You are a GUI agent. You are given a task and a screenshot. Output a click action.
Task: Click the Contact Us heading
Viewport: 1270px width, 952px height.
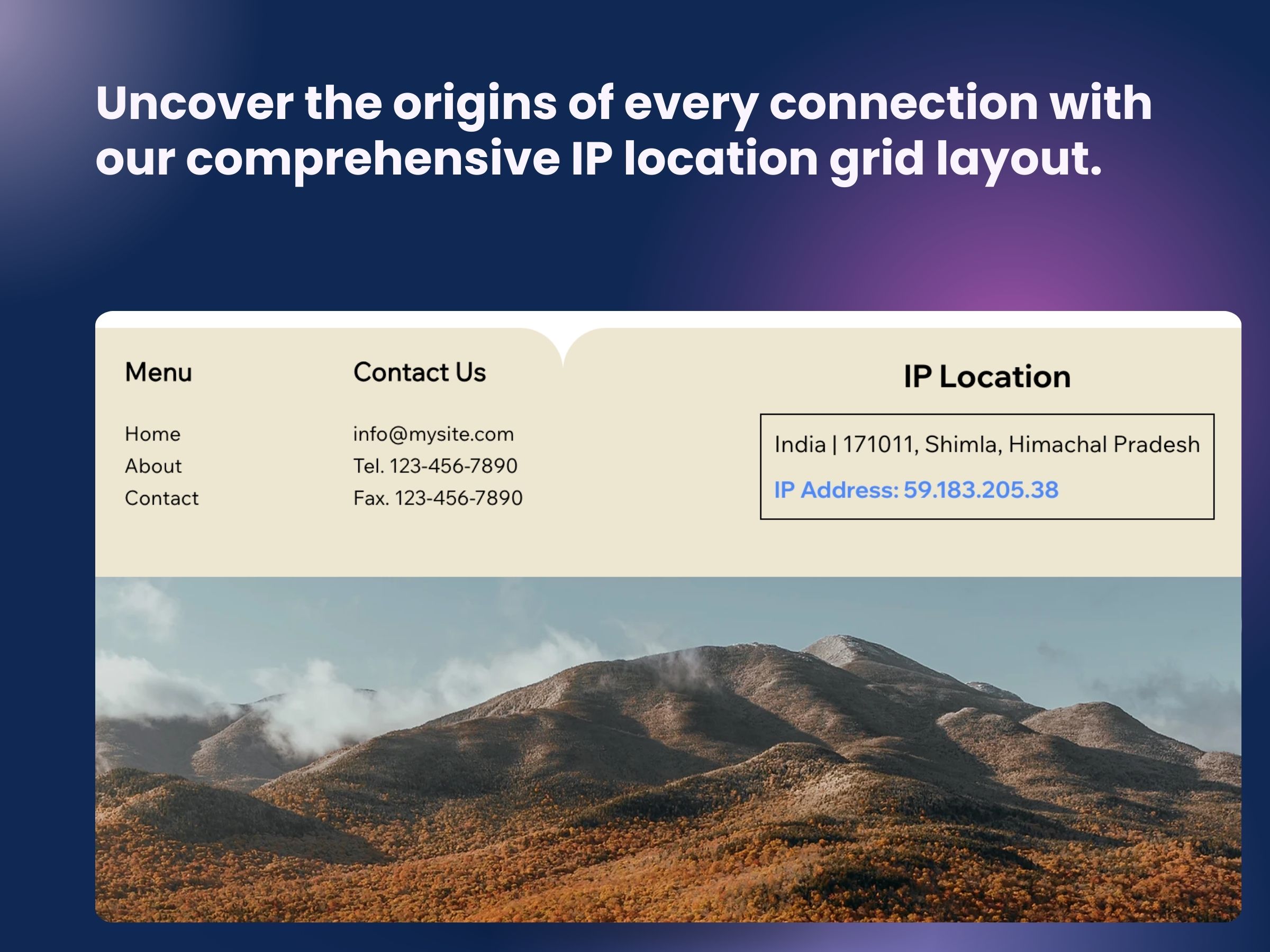(420, 372)
